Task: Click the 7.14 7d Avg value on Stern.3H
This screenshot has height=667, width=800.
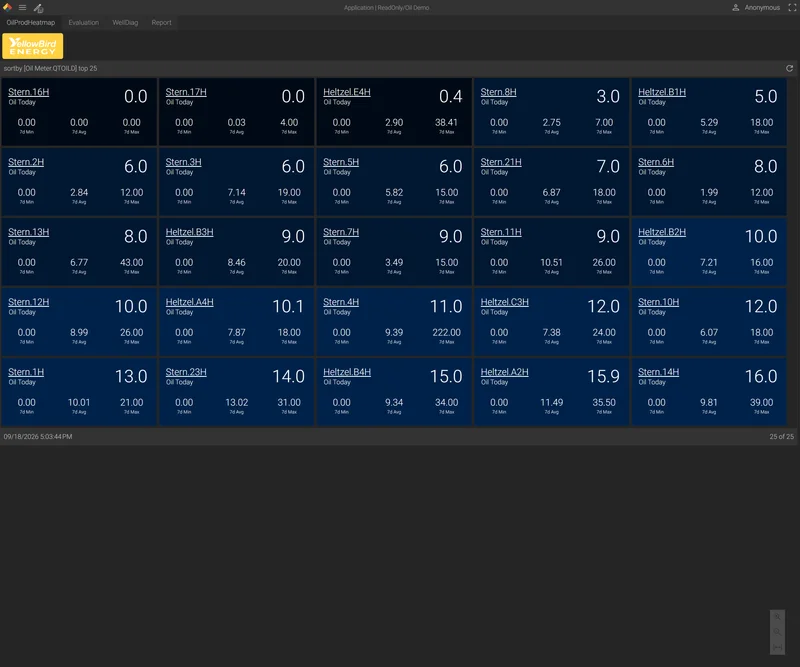Action: [x=237, y=192]
